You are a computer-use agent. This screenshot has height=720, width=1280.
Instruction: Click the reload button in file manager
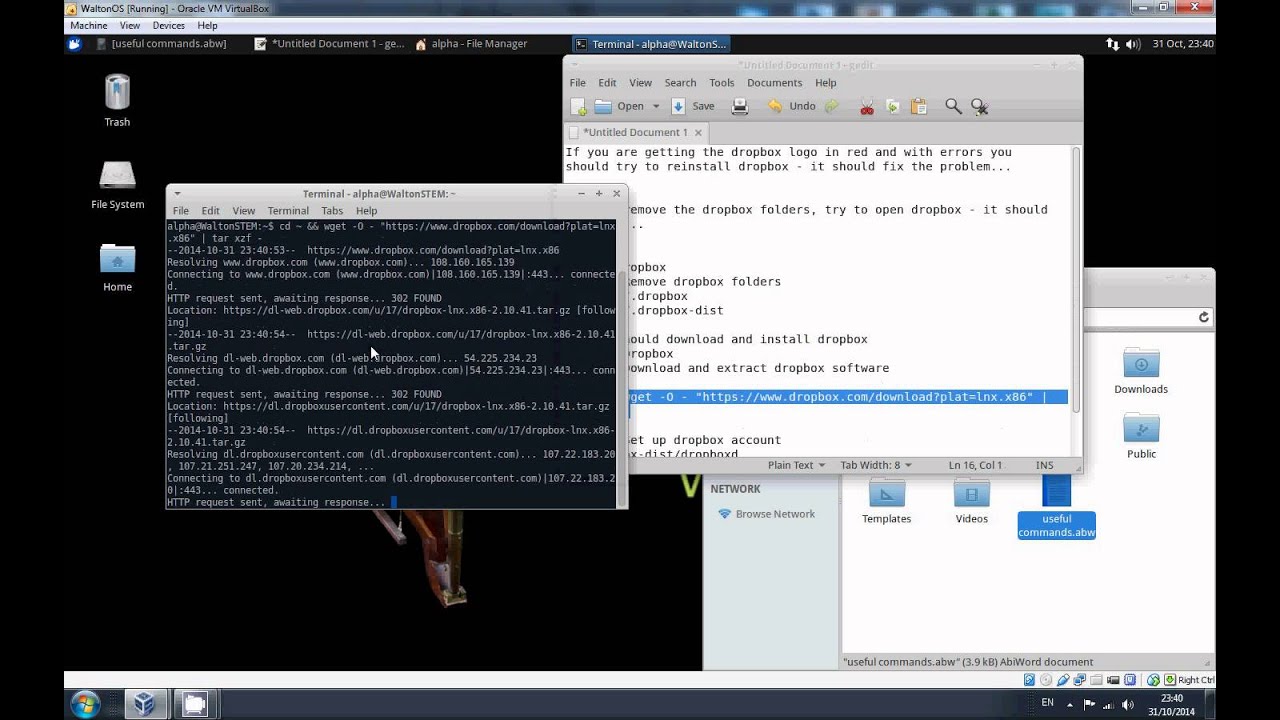pos(1203,317)
